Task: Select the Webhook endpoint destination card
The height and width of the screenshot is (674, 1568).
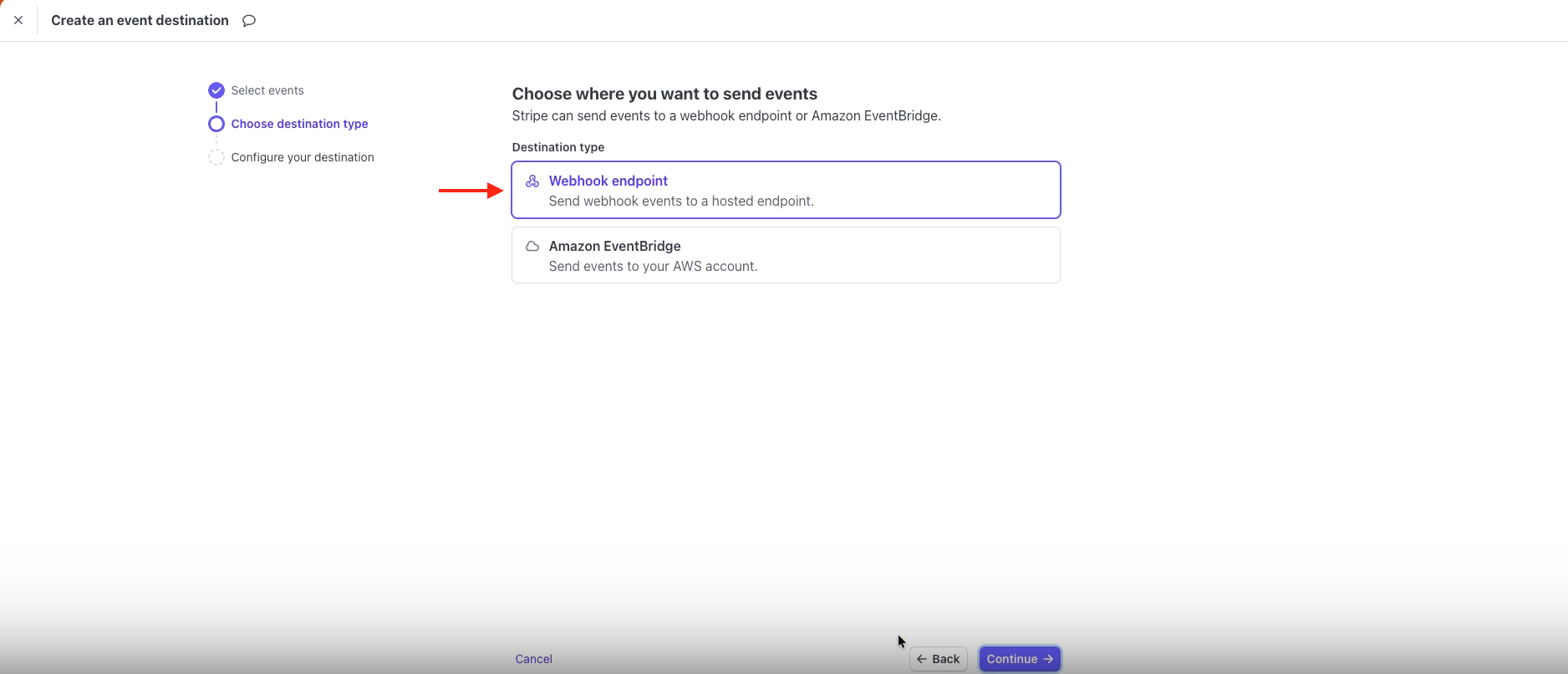Action: 786,190
